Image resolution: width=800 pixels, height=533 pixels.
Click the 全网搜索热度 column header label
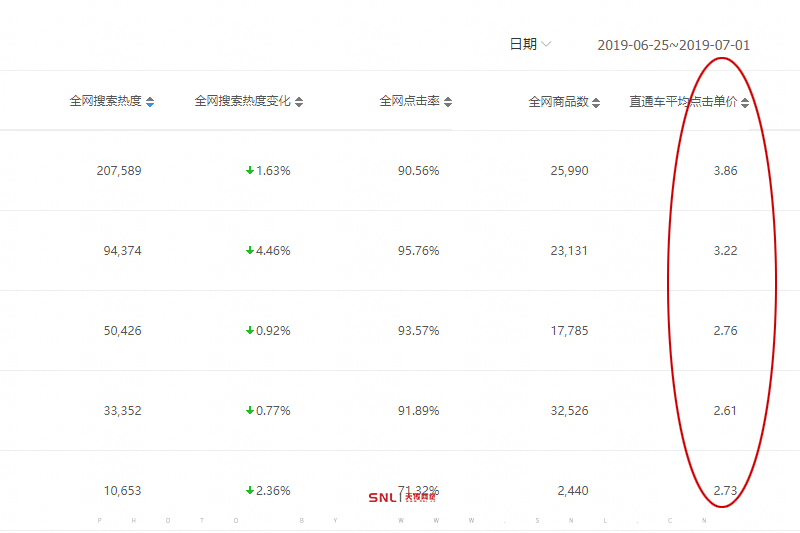pyautogui.click(x=105, y=102)
